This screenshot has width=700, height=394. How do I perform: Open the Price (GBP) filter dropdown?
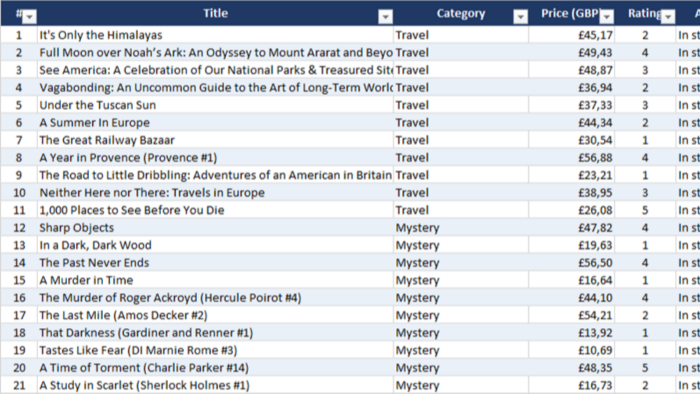click(x=606, y=17)
